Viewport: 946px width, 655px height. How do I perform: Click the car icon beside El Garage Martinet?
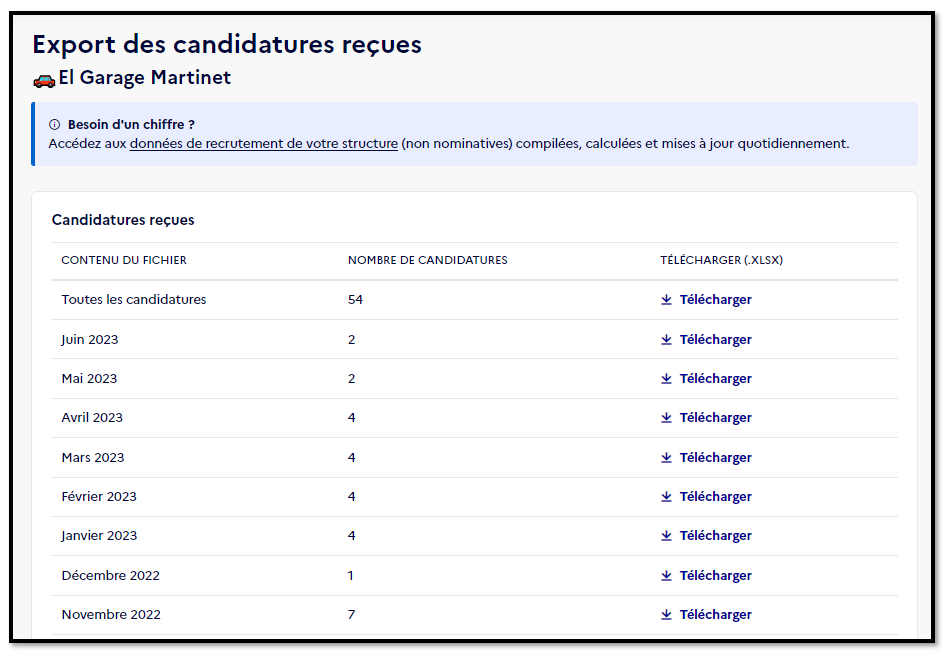tap(43, 77)
